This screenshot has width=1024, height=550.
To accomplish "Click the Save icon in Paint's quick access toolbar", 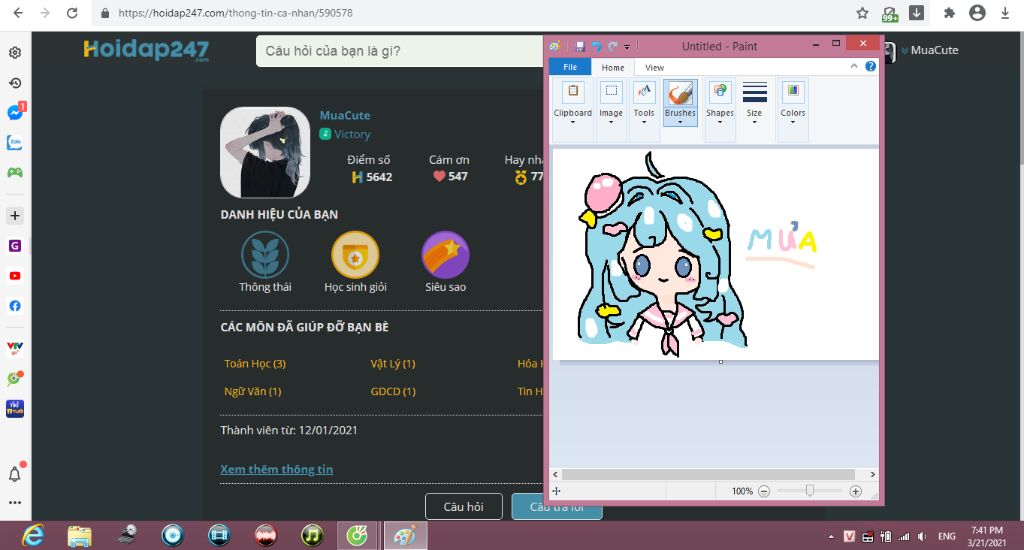I will click(579, 46).
